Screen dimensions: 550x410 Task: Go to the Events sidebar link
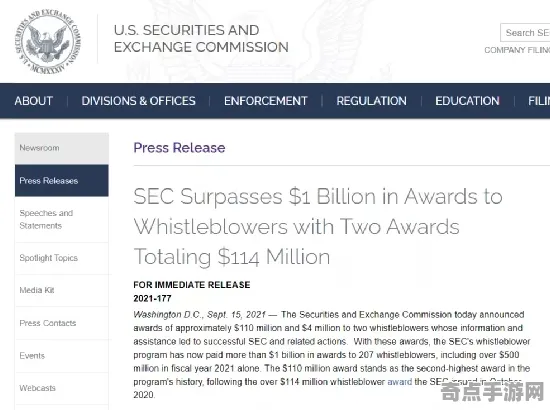tap(62, 356)
